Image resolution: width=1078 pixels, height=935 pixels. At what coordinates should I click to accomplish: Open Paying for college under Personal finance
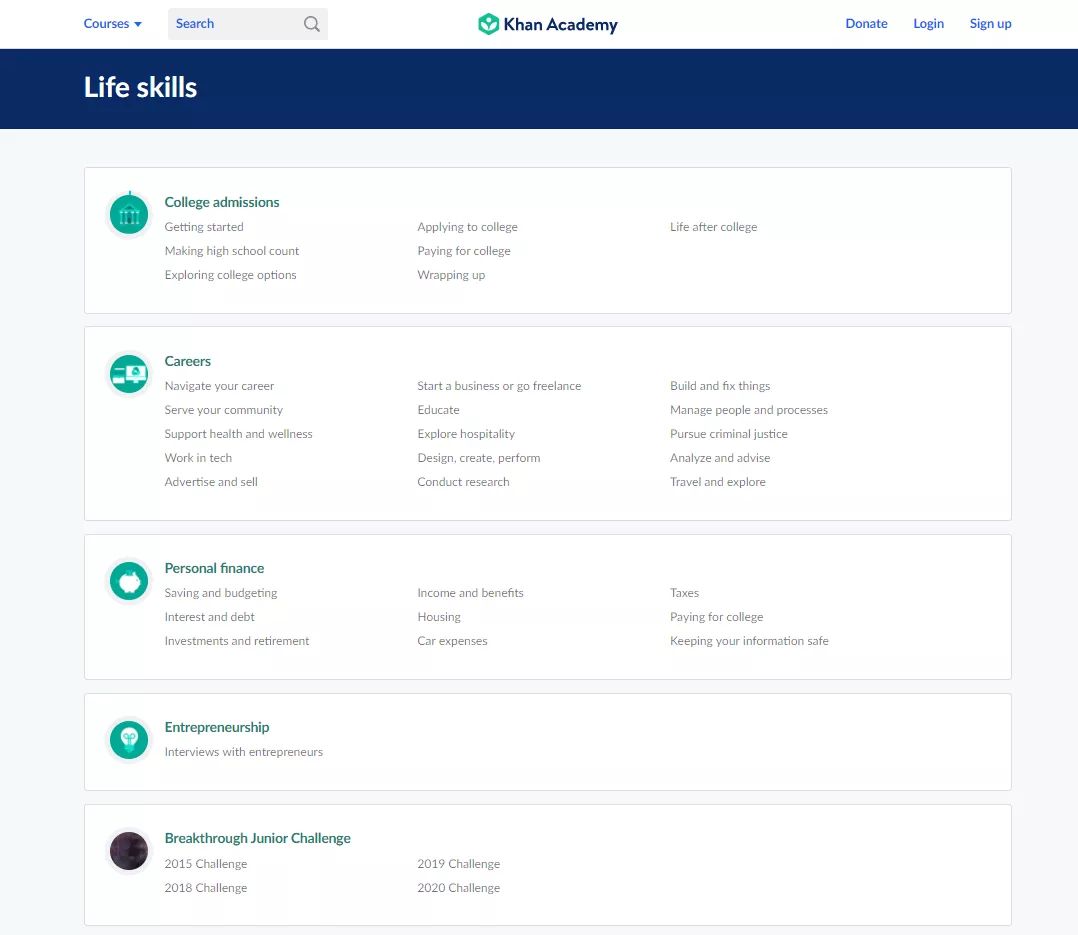(x=716, y=617)
